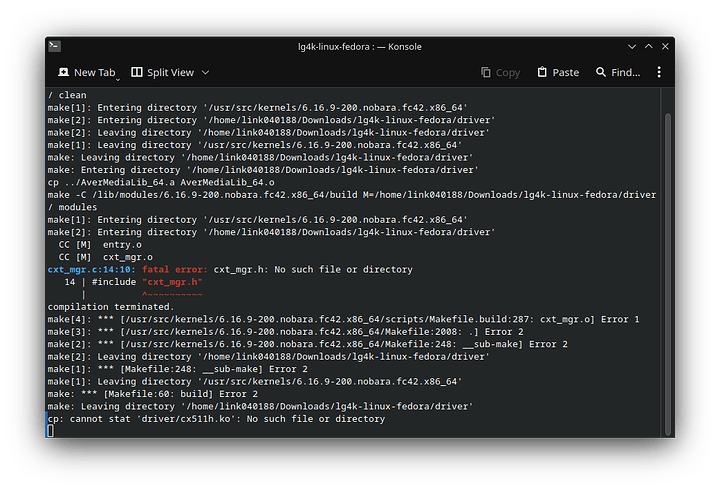
Task: Click the 'make[4]: ***' Error 1 line
Action: (x=343, y=319)
